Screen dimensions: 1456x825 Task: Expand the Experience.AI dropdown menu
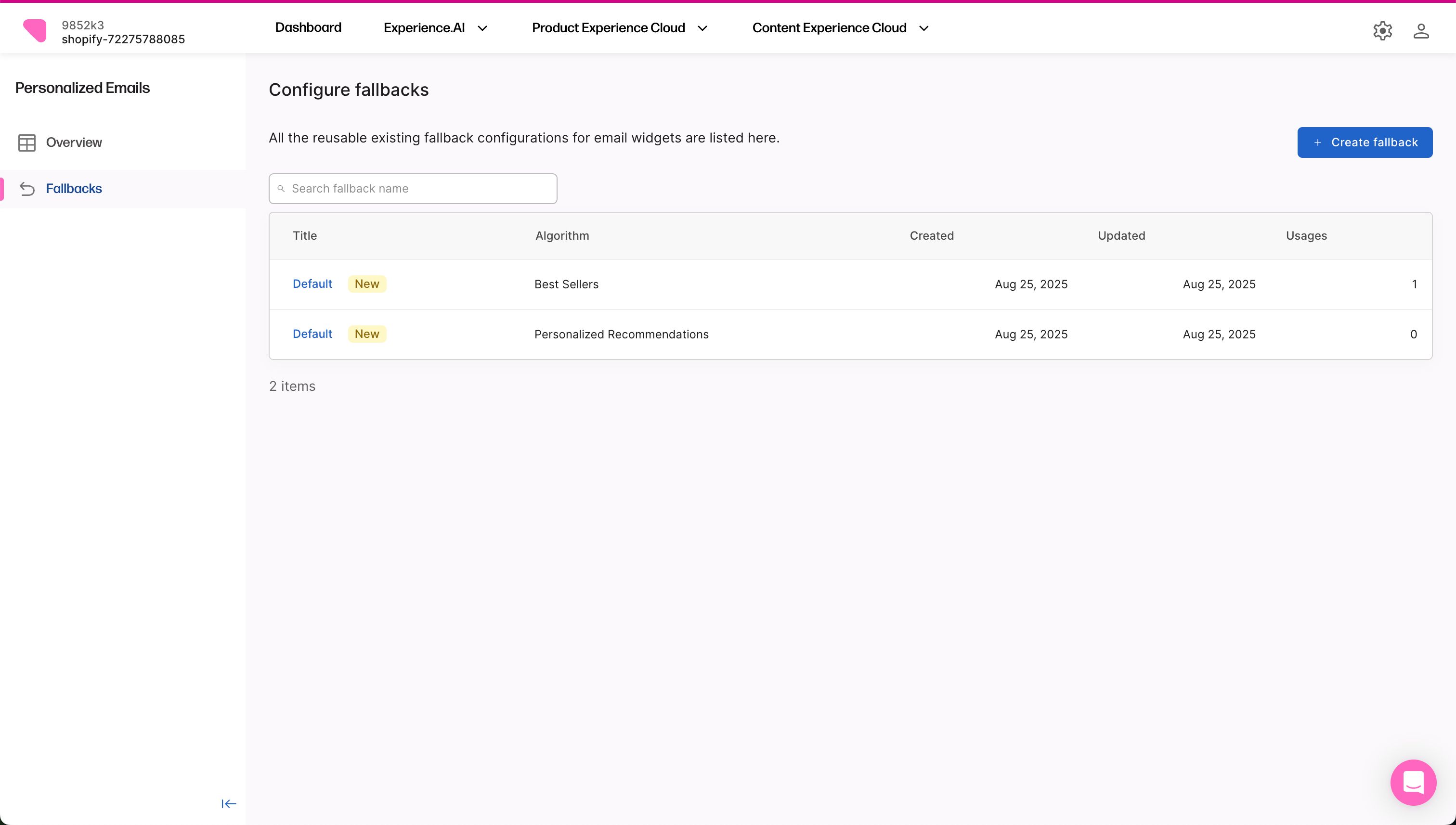click(x=435, y=28)
